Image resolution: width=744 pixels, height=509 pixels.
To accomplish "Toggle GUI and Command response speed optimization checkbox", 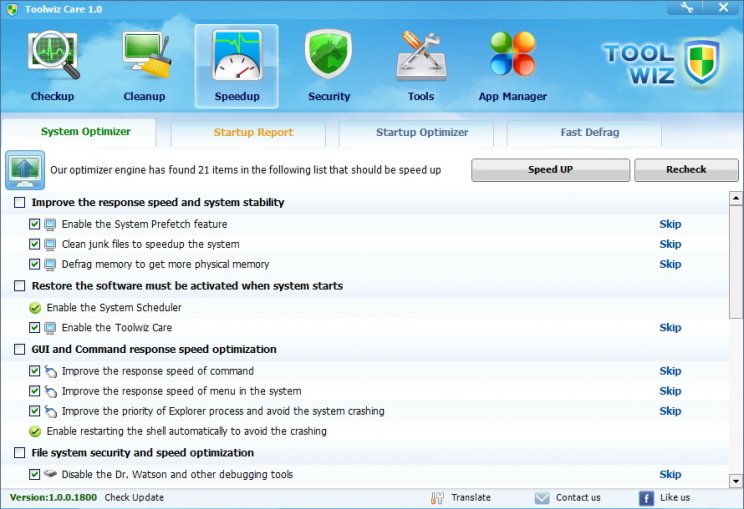I will (19, 350).
